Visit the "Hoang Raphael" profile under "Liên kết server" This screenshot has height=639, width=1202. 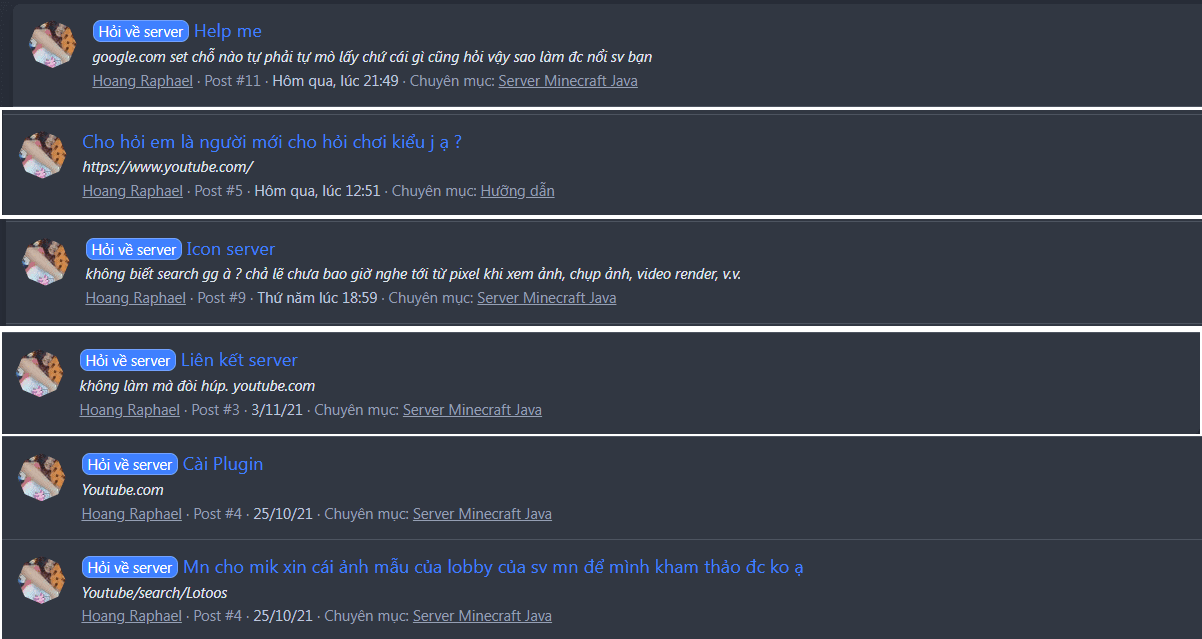click(130, 410)
